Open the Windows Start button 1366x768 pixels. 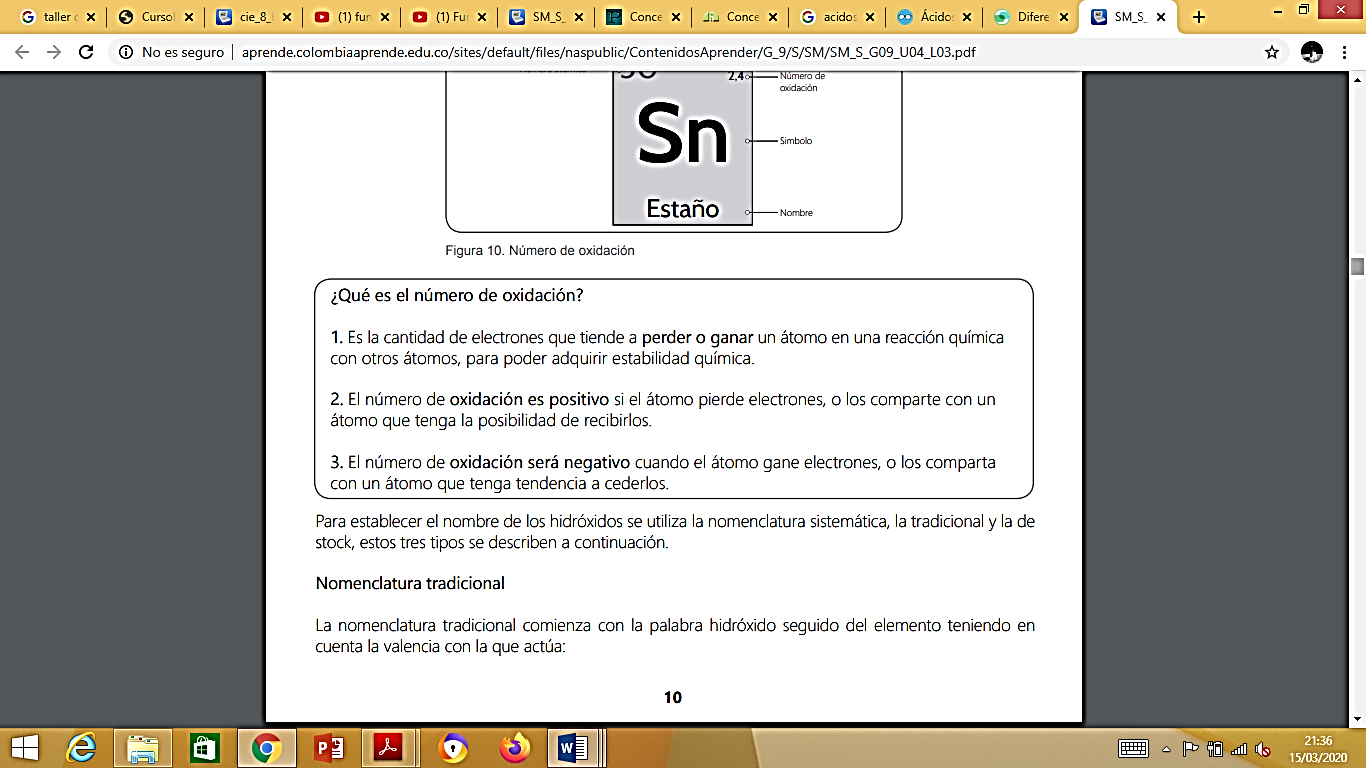[x=25, y=747]
